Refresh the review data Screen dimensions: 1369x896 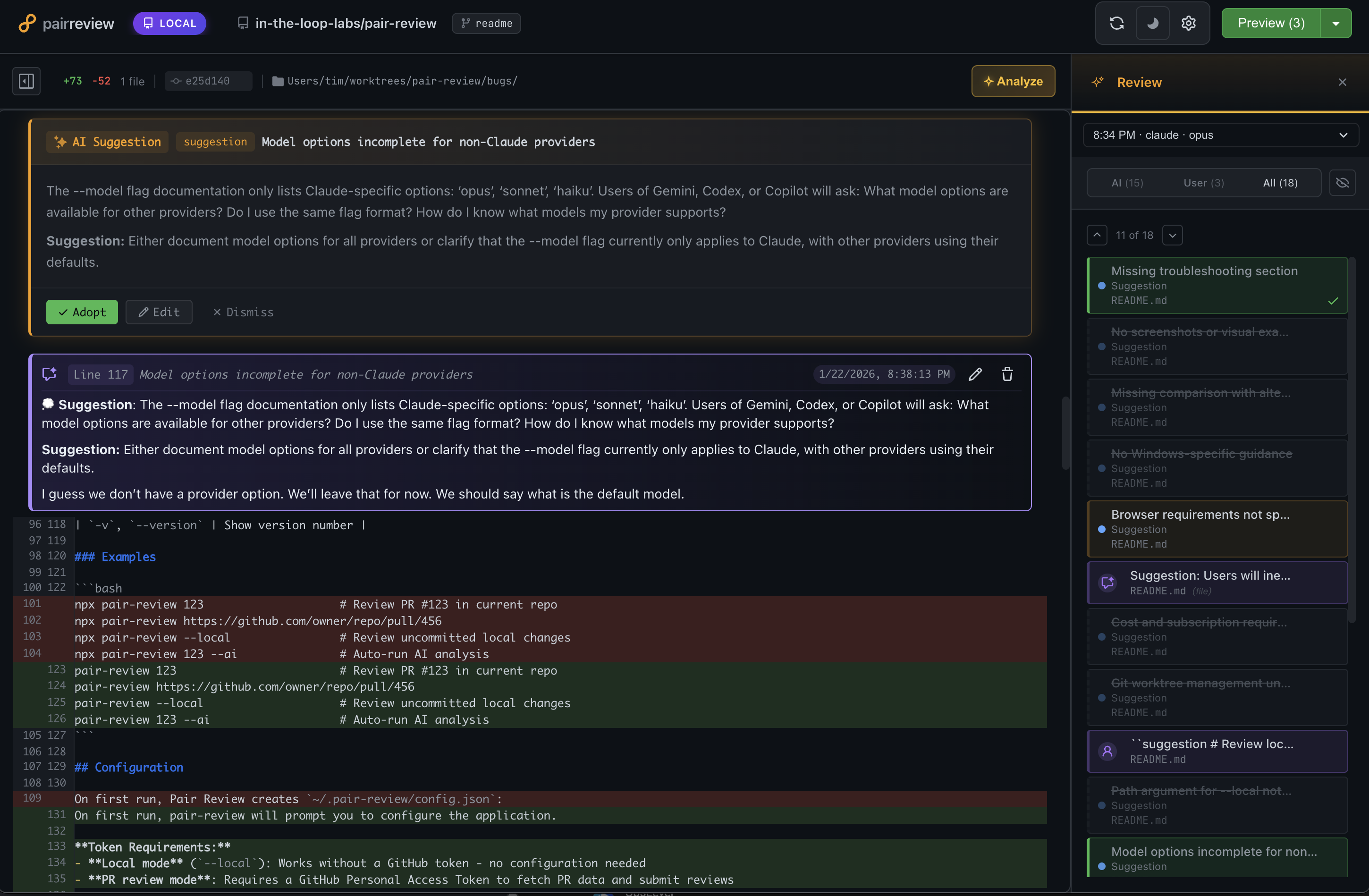pos(1116,23)
